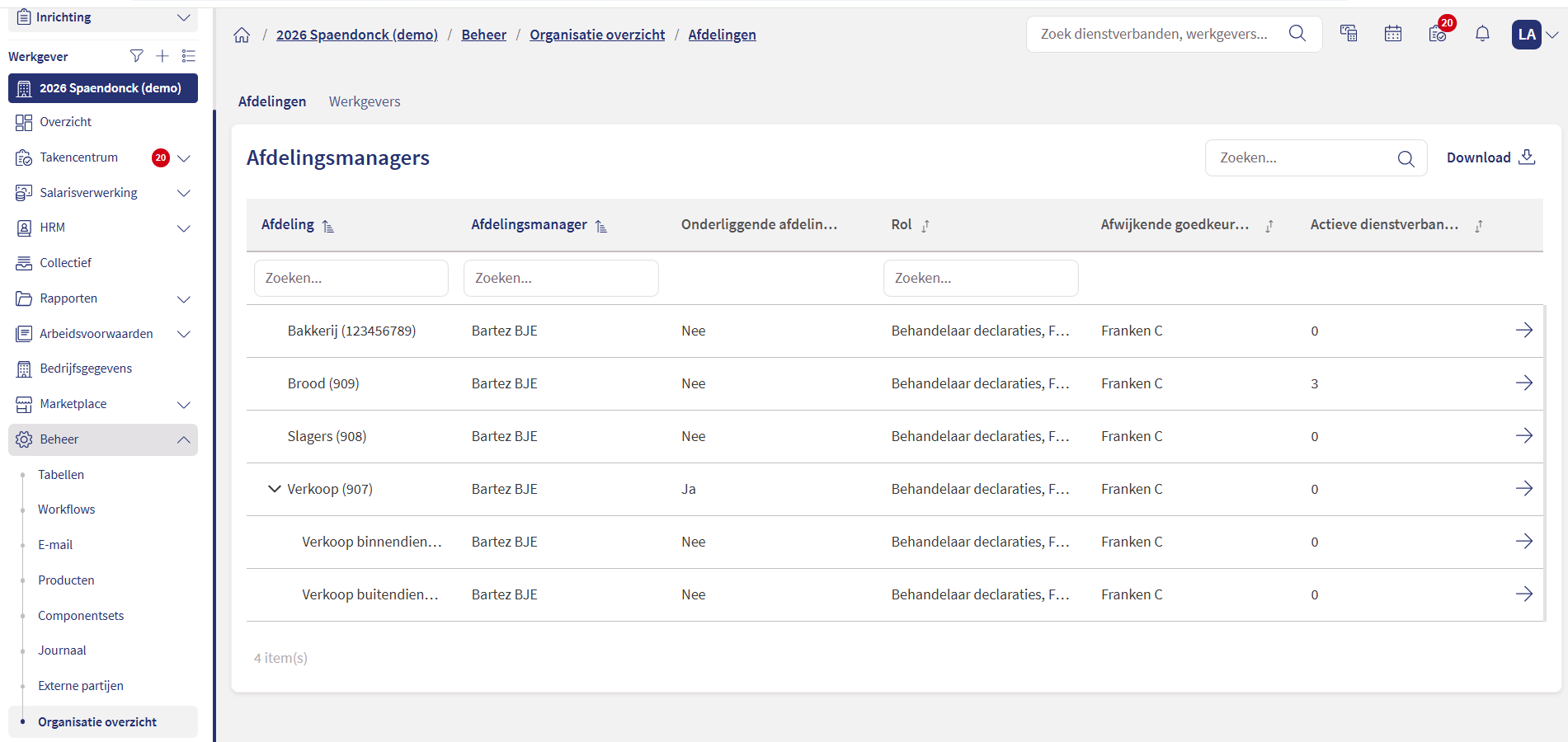Switch to the Werkgevers tab
Screen dimensions: 1568x742
click(365, 101)
